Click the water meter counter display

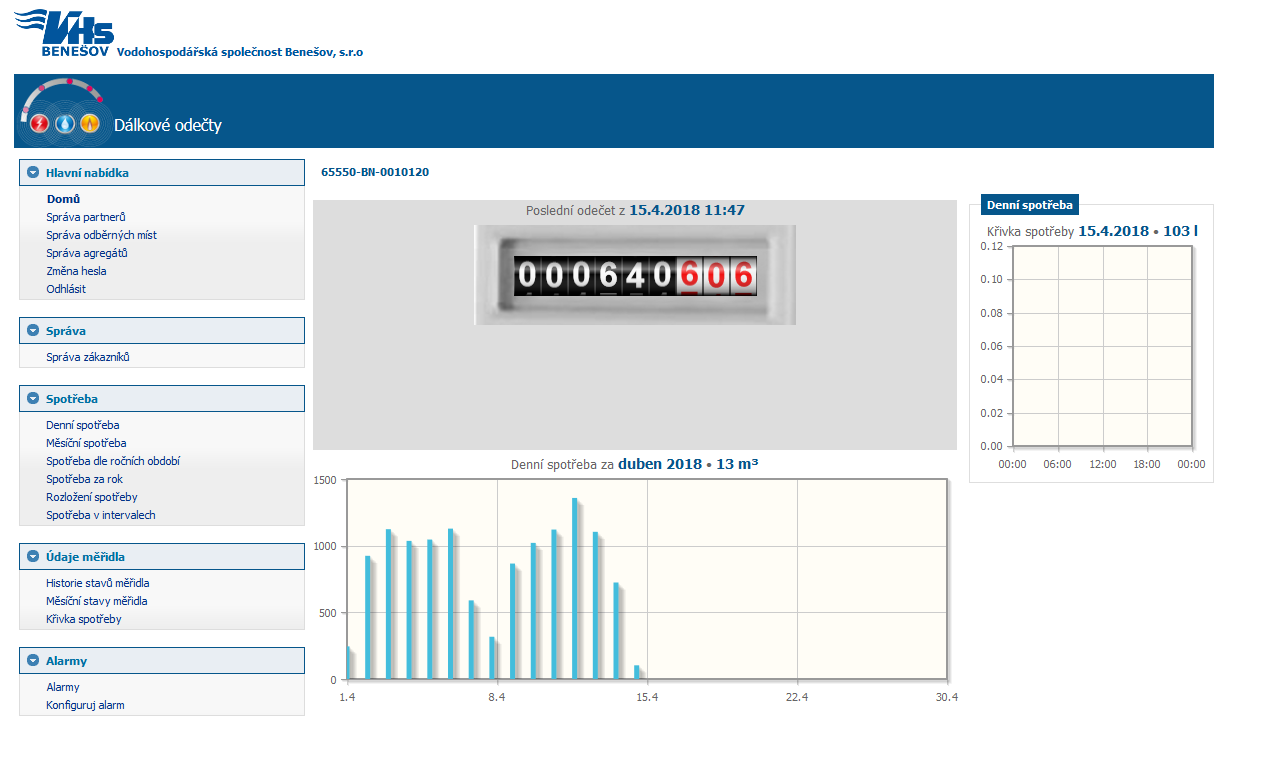[634, 275]
